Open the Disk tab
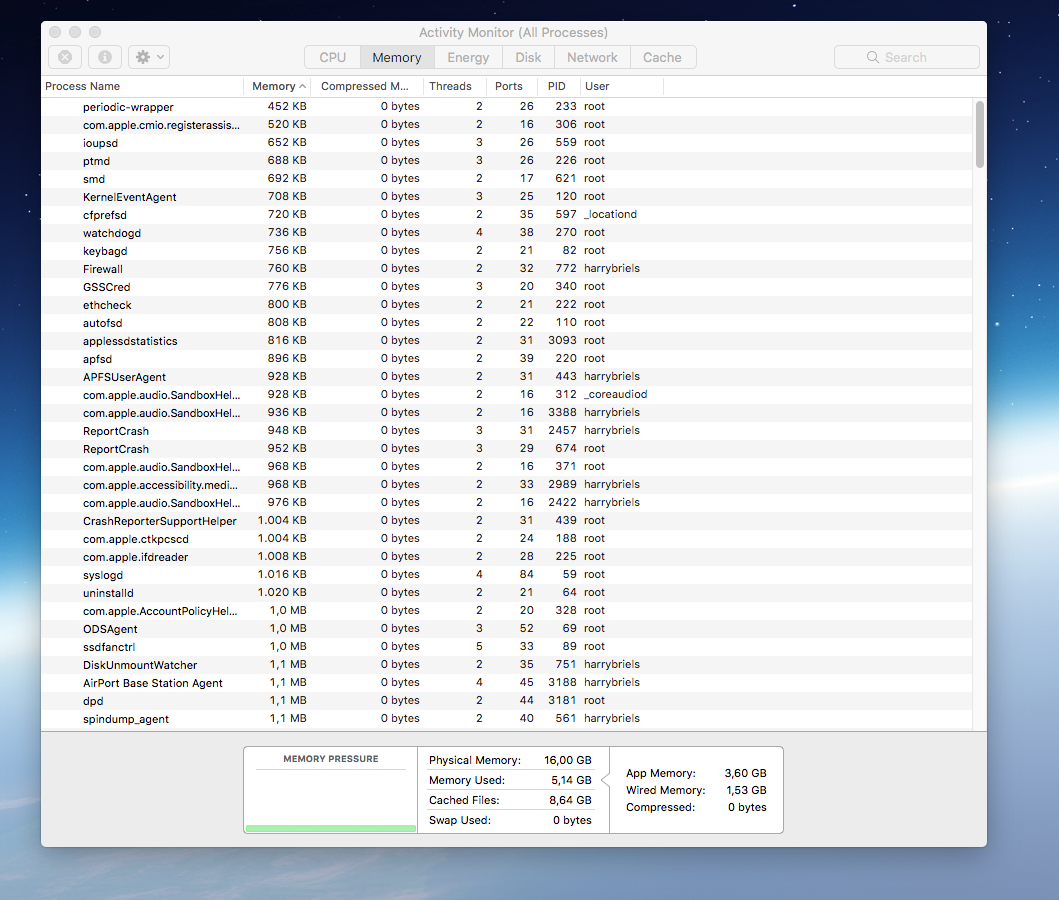The height and width of the screenshot is (900, 1059). pyautogui.click(x=528, y=57)
